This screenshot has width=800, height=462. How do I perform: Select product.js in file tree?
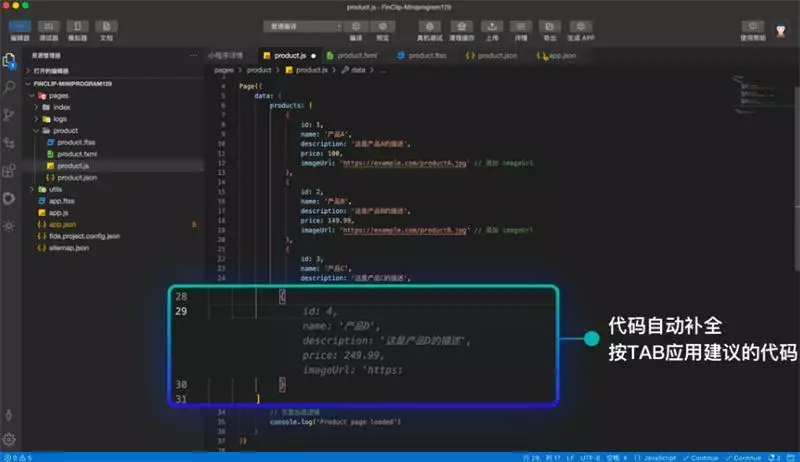tap(68, 166)
